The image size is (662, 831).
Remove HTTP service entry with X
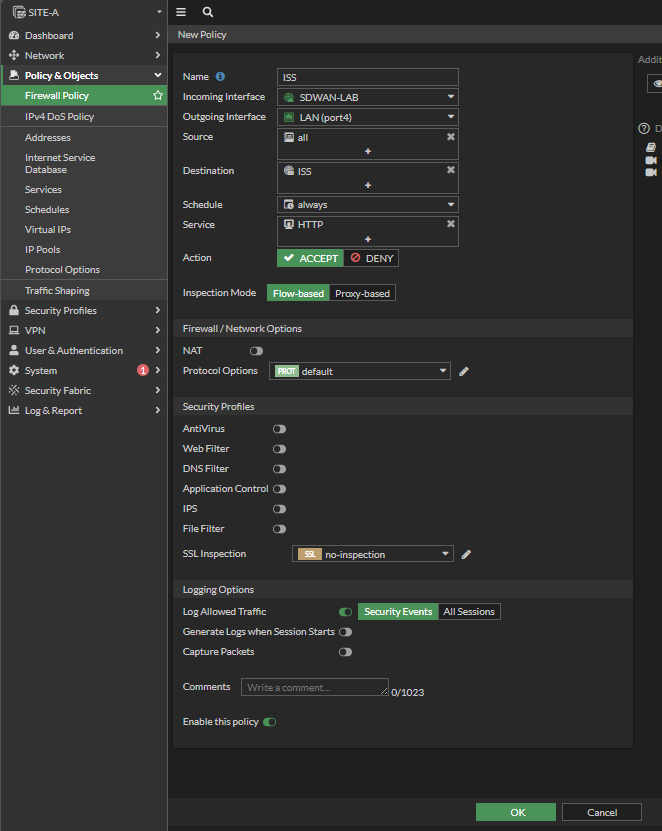click(x=450, y=224)
